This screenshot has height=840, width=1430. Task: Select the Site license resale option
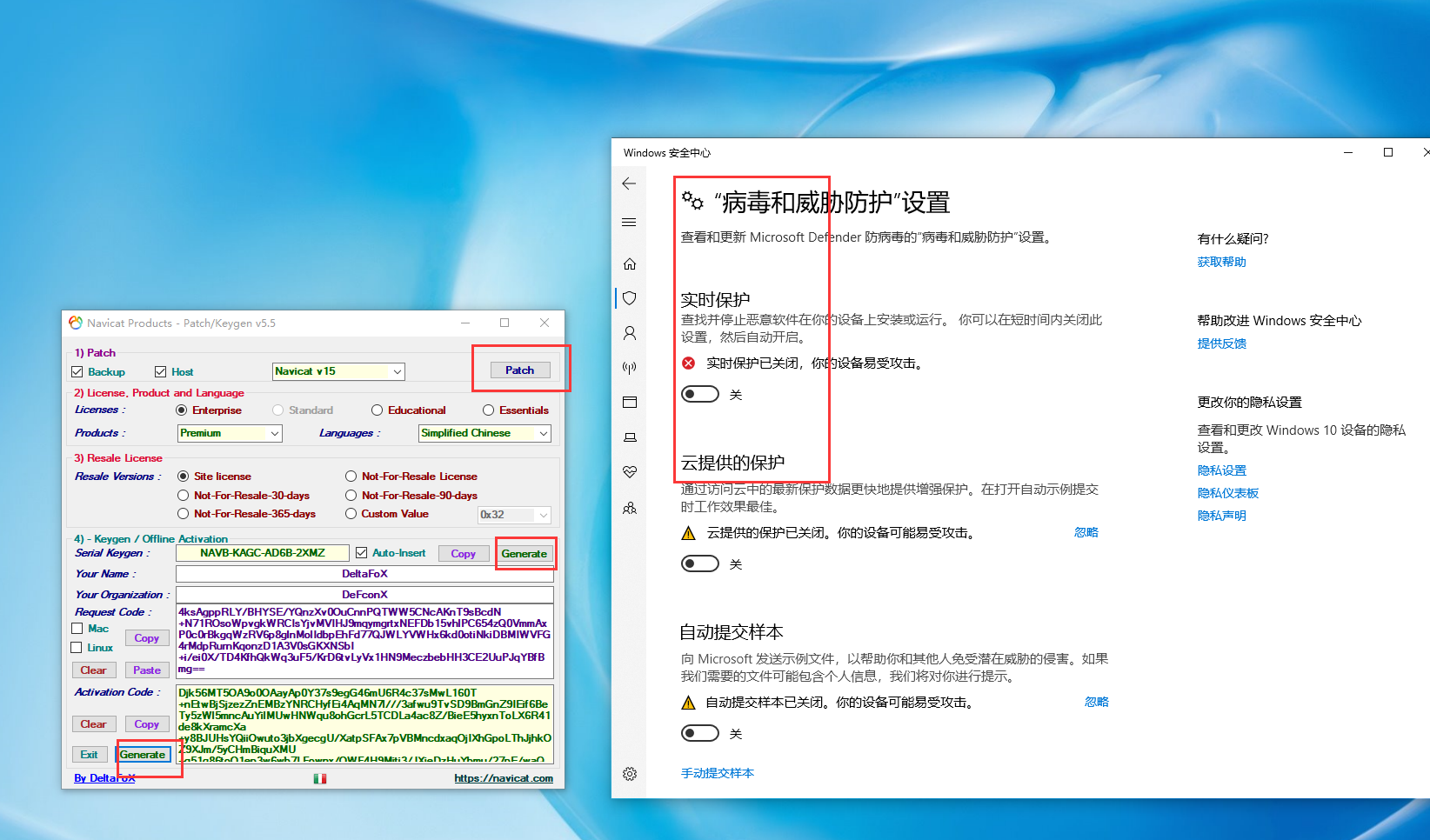pyautogui.click(x=184, y=477)
